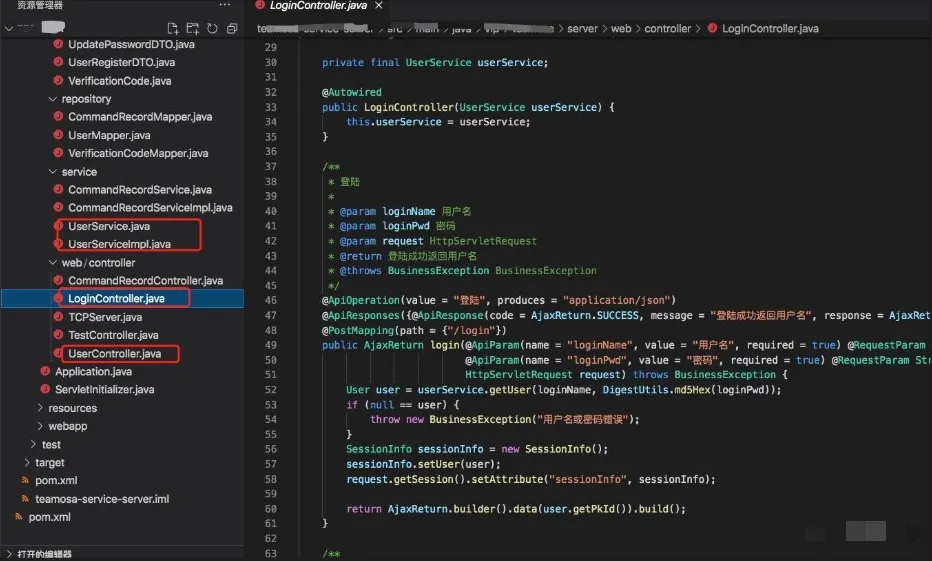Open TCPServer.java file
The width and height of the screenshot is (932, 561).
click(x=105, y=317)
